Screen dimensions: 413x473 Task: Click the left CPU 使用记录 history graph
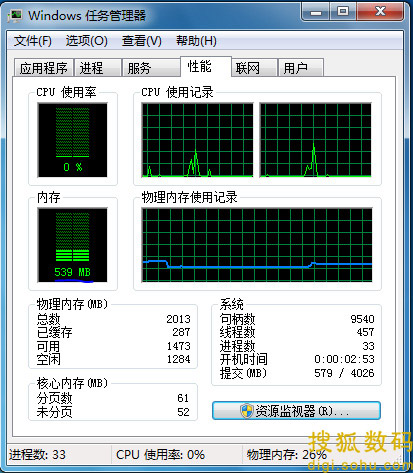click(x=197, y=140)
